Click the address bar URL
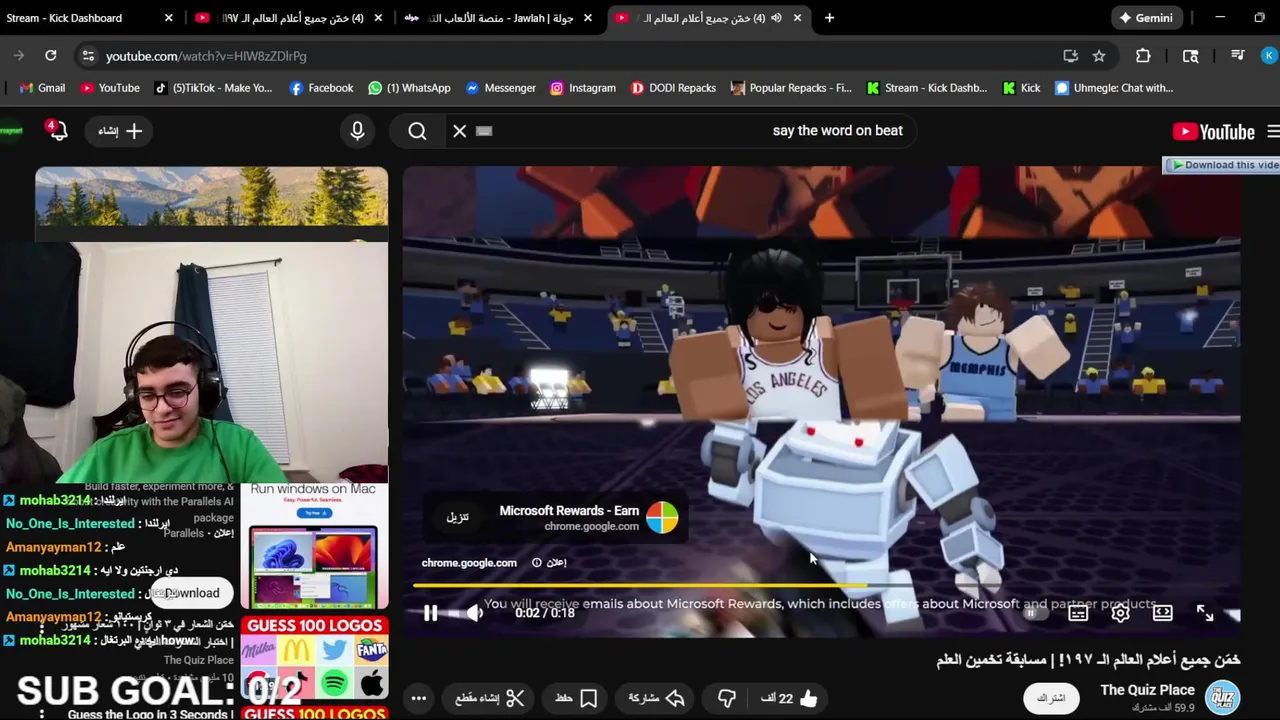 coord(206,56)
